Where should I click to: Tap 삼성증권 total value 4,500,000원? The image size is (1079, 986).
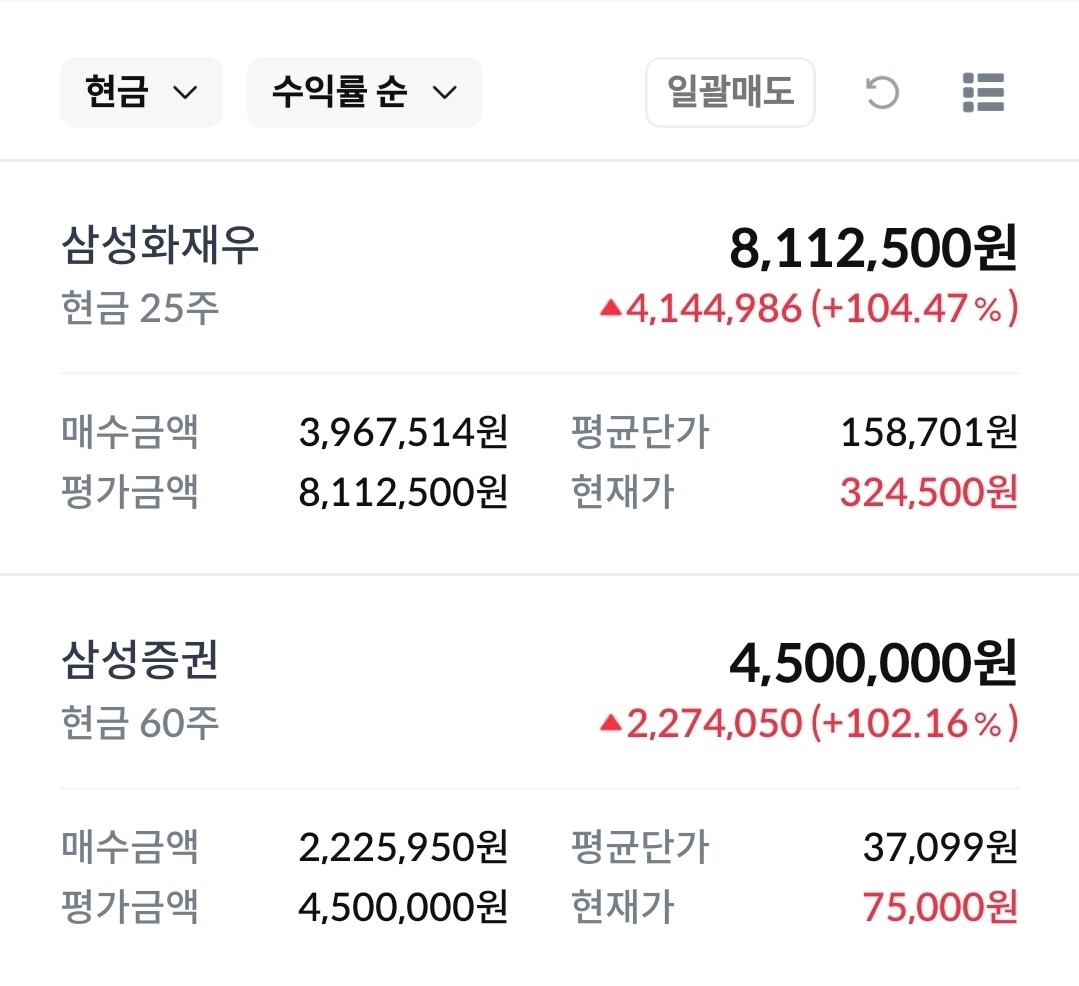tap(873, 663)
